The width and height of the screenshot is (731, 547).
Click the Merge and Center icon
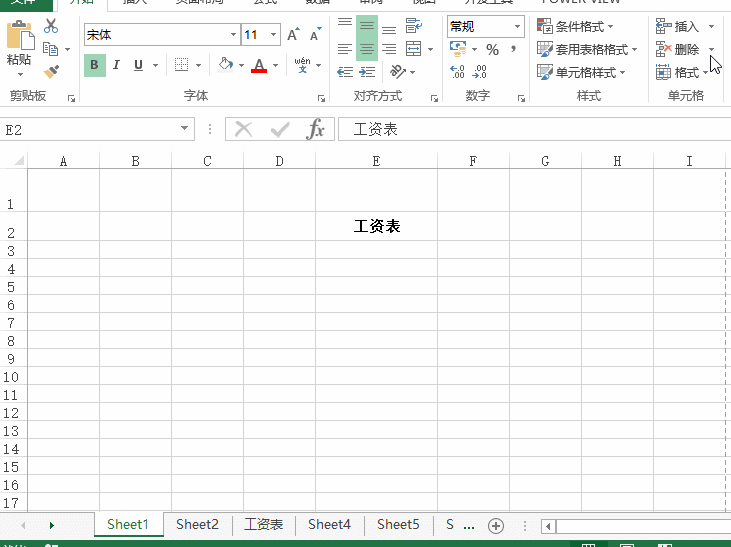pyautogui.click(x=414, y=48)
